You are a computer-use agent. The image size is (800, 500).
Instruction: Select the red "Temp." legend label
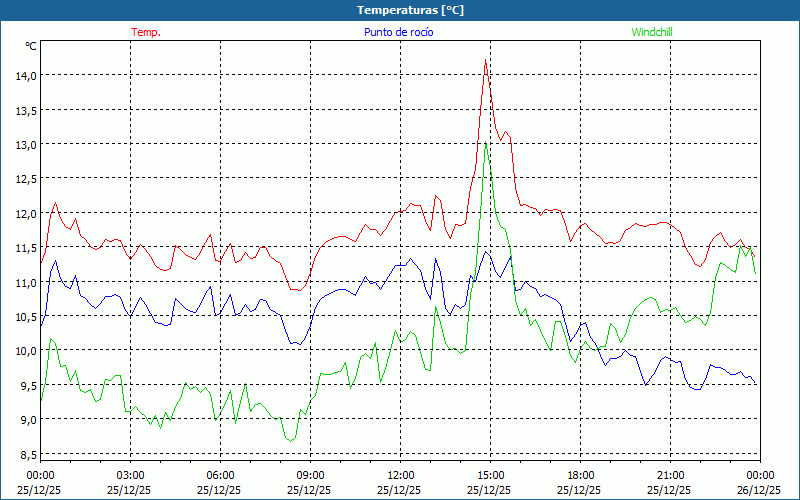pos(146,32)
